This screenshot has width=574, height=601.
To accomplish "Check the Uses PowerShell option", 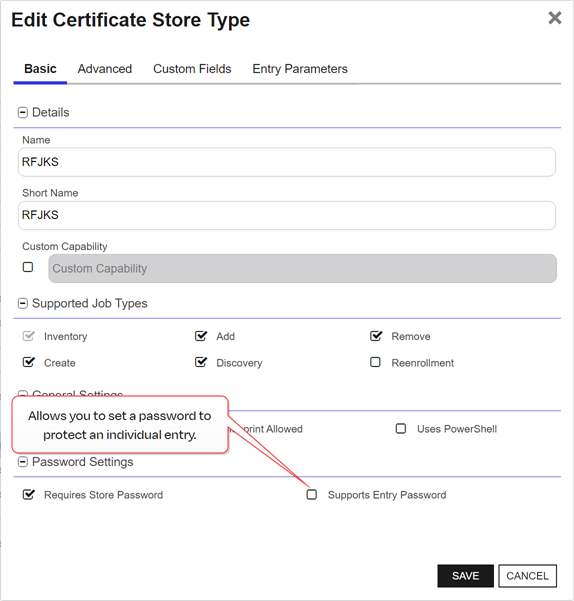I will click(x=401, y=429).
